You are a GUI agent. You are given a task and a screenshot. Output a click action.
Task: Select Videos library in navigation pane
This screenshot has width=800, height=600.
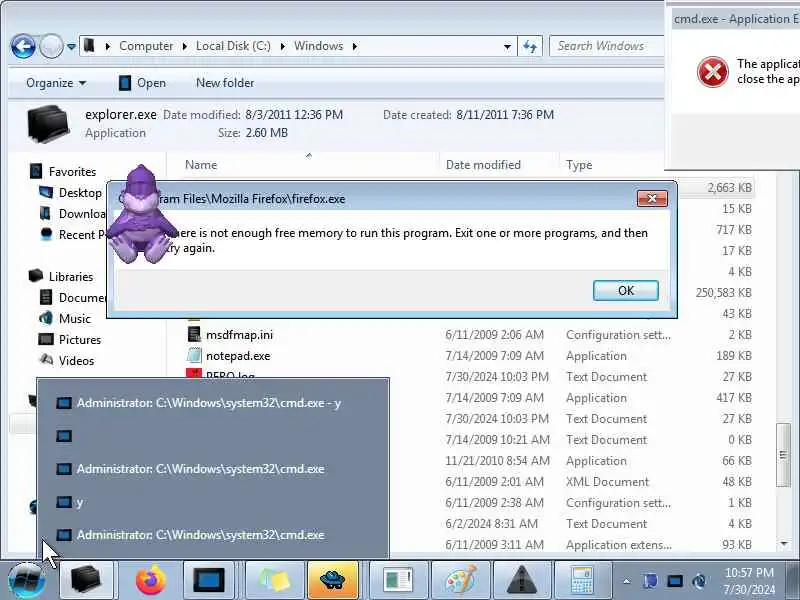[x=77, y=361]
